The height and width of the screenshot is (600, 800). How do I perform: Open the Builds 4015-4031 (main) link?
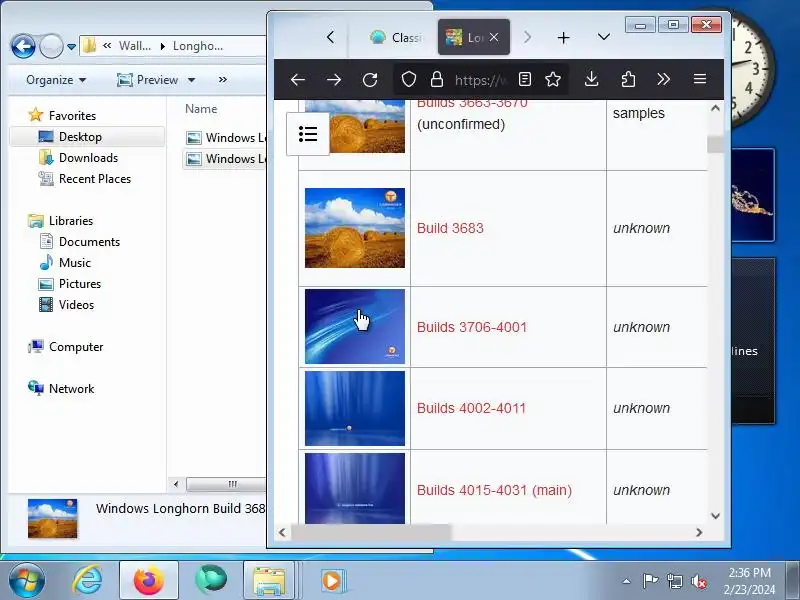click(x=494, y=490)
